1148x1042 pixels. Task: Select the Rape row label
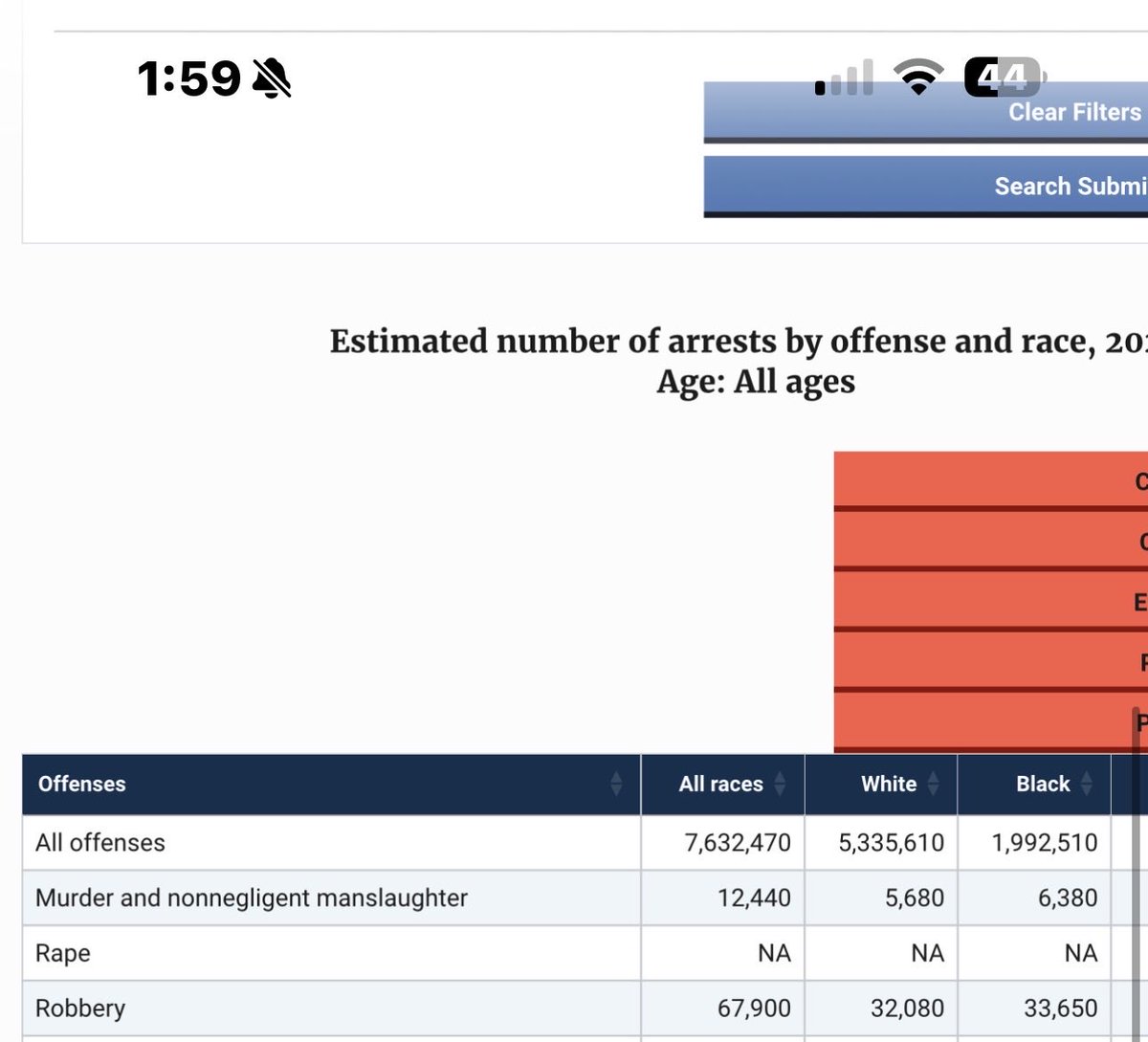click(62, 954)
